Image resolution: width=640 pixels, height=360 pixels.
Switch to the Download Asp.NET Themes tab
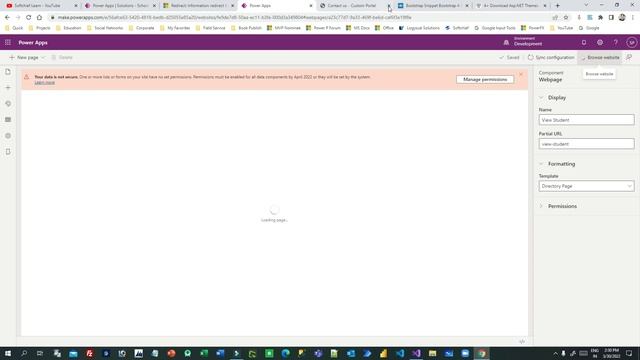[511, 6]
